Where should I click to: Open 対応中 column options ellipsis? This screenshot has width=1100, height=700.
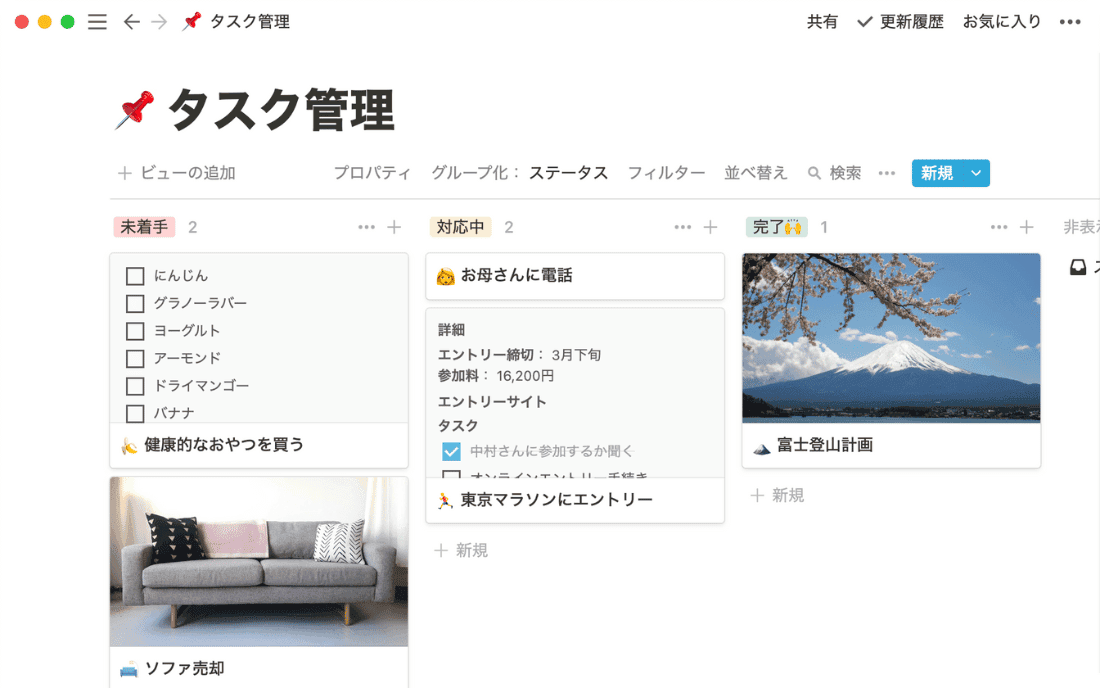pos(683,227)
